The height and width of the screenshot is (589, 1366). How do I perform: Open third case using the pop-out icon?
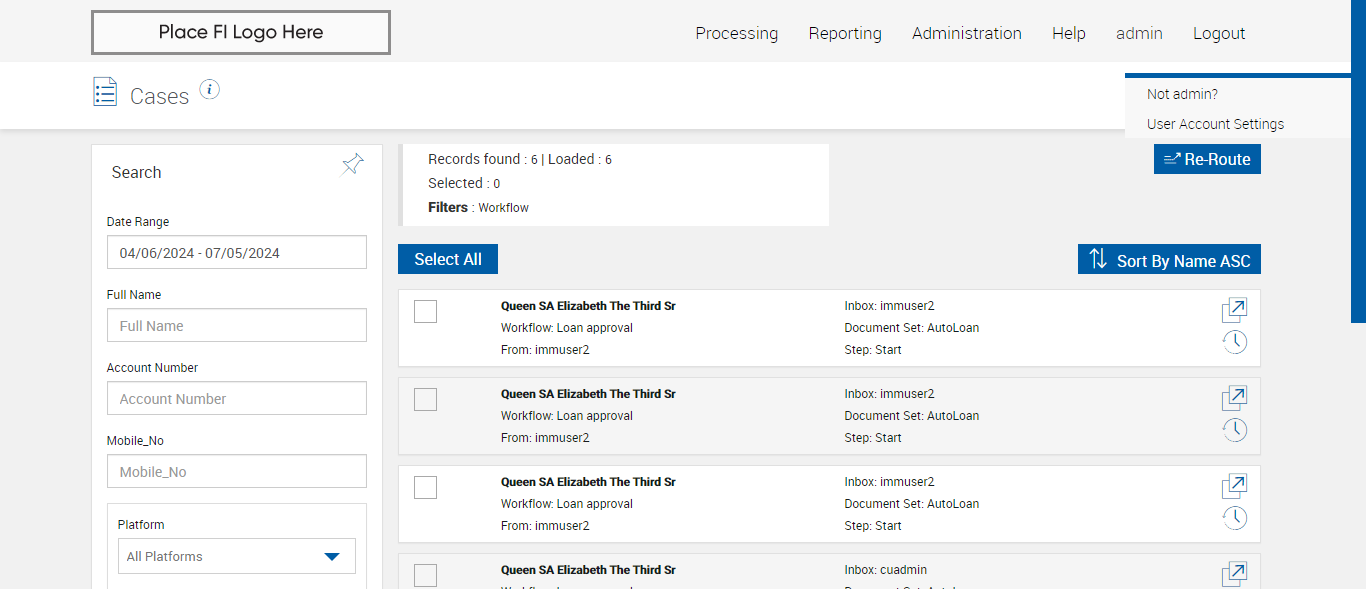1234,486
